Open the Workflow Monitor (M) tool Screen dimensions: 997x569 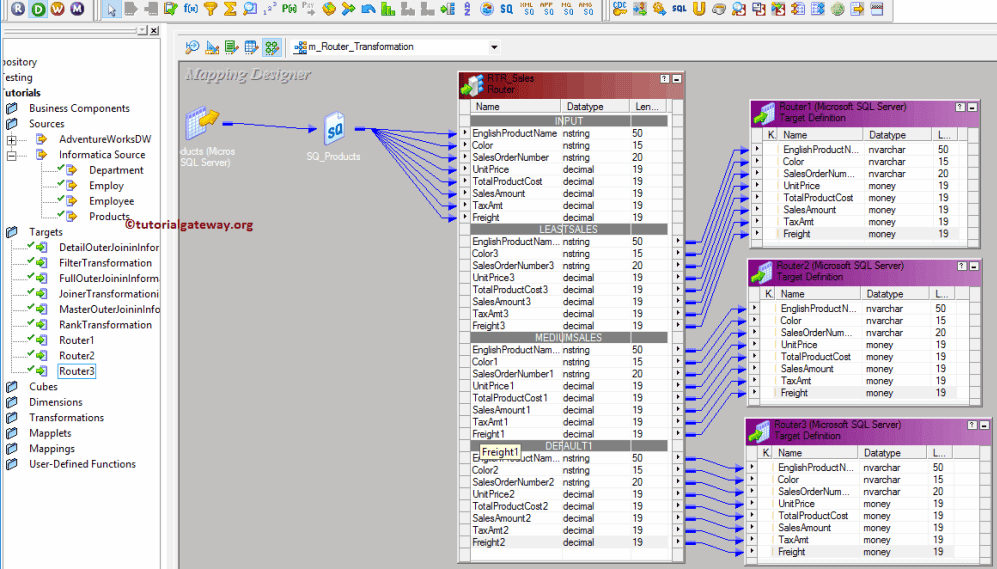[77, 9]
